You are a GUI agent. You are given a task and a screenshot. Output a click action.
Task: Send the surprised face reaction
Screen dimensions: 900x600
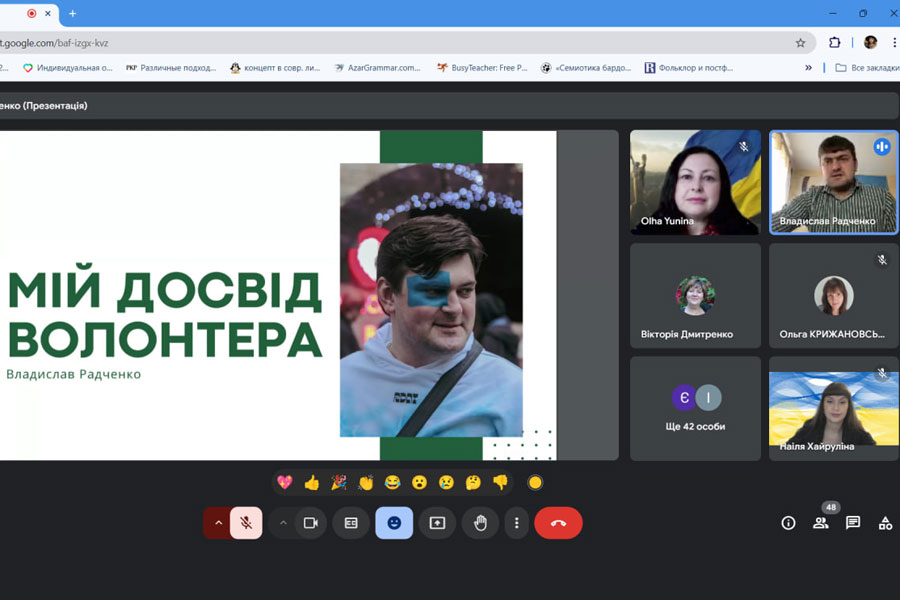tap(420, 482)
